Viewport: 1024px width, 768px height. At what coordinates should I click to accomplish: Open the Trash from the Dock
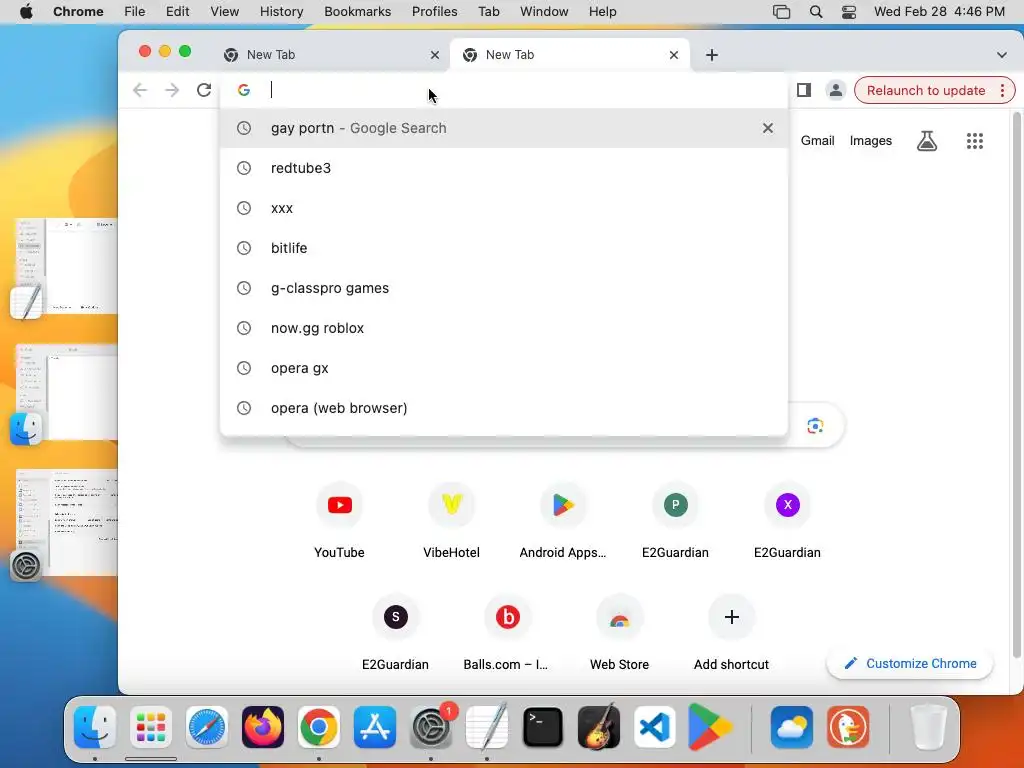(928, 727)
